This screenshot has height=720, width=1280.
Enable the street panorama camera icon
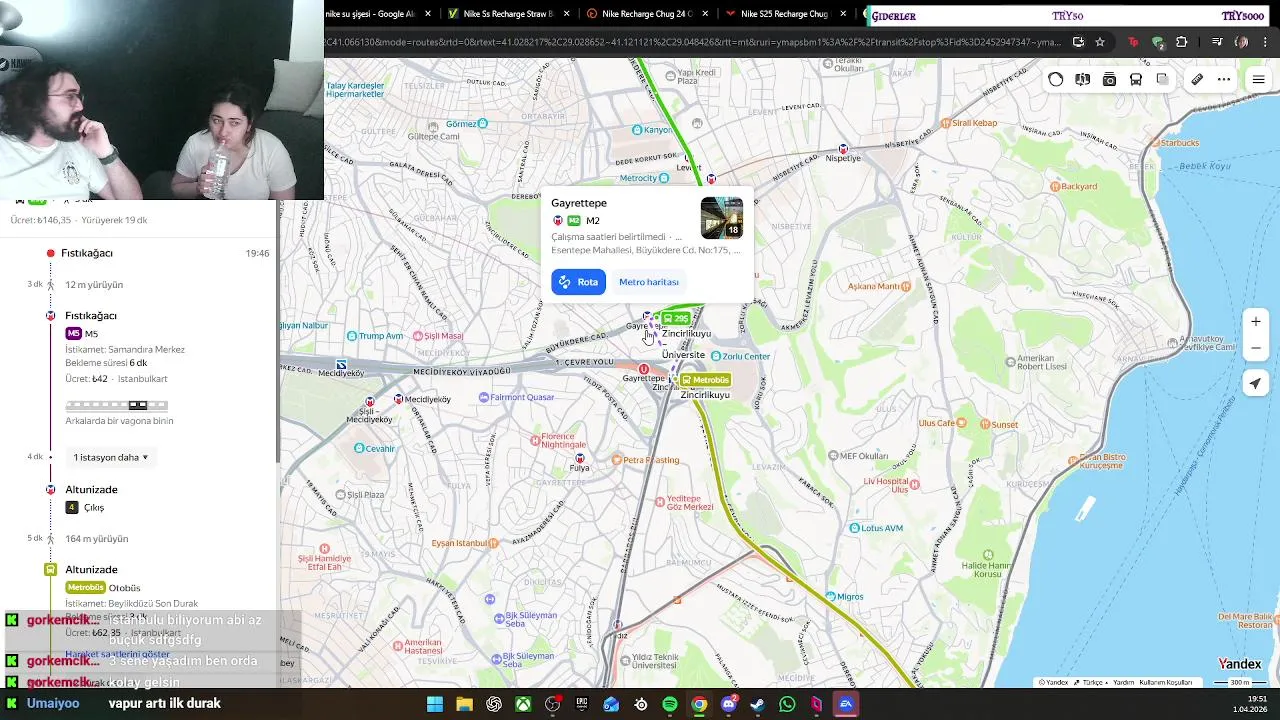click(x=1109, y=79)
